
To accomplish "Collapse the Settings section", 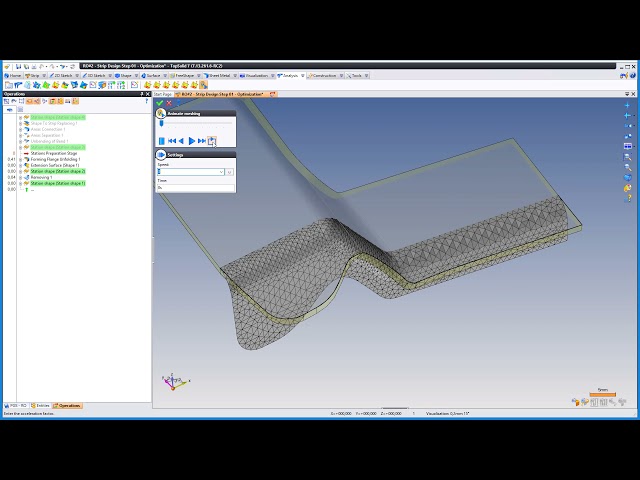I will point(161,155).
